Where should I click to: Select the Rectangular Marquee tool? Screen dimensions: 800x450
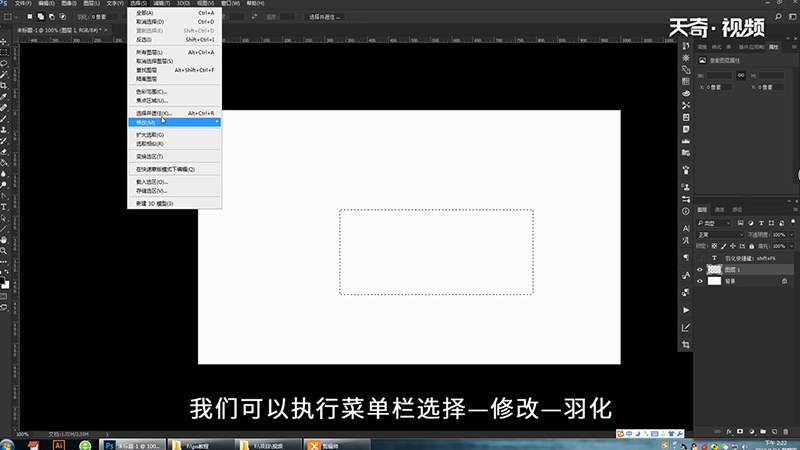[4, 53]
